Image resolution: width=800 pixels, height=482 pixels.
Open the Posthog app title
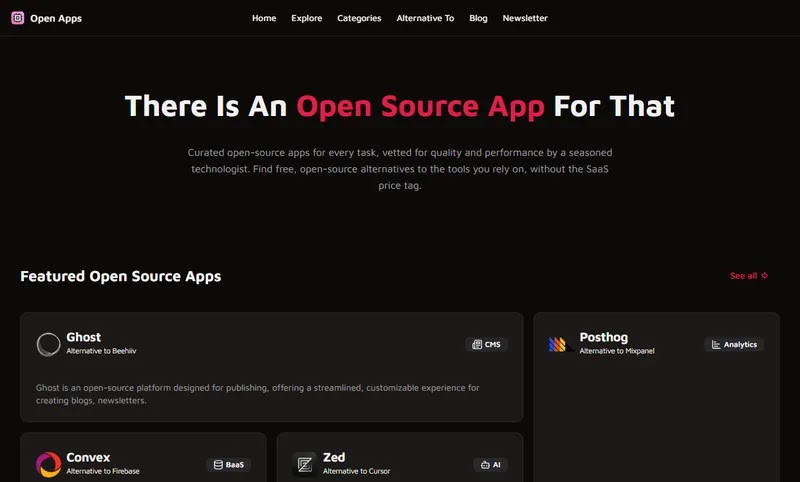click(x=604, y=337)
